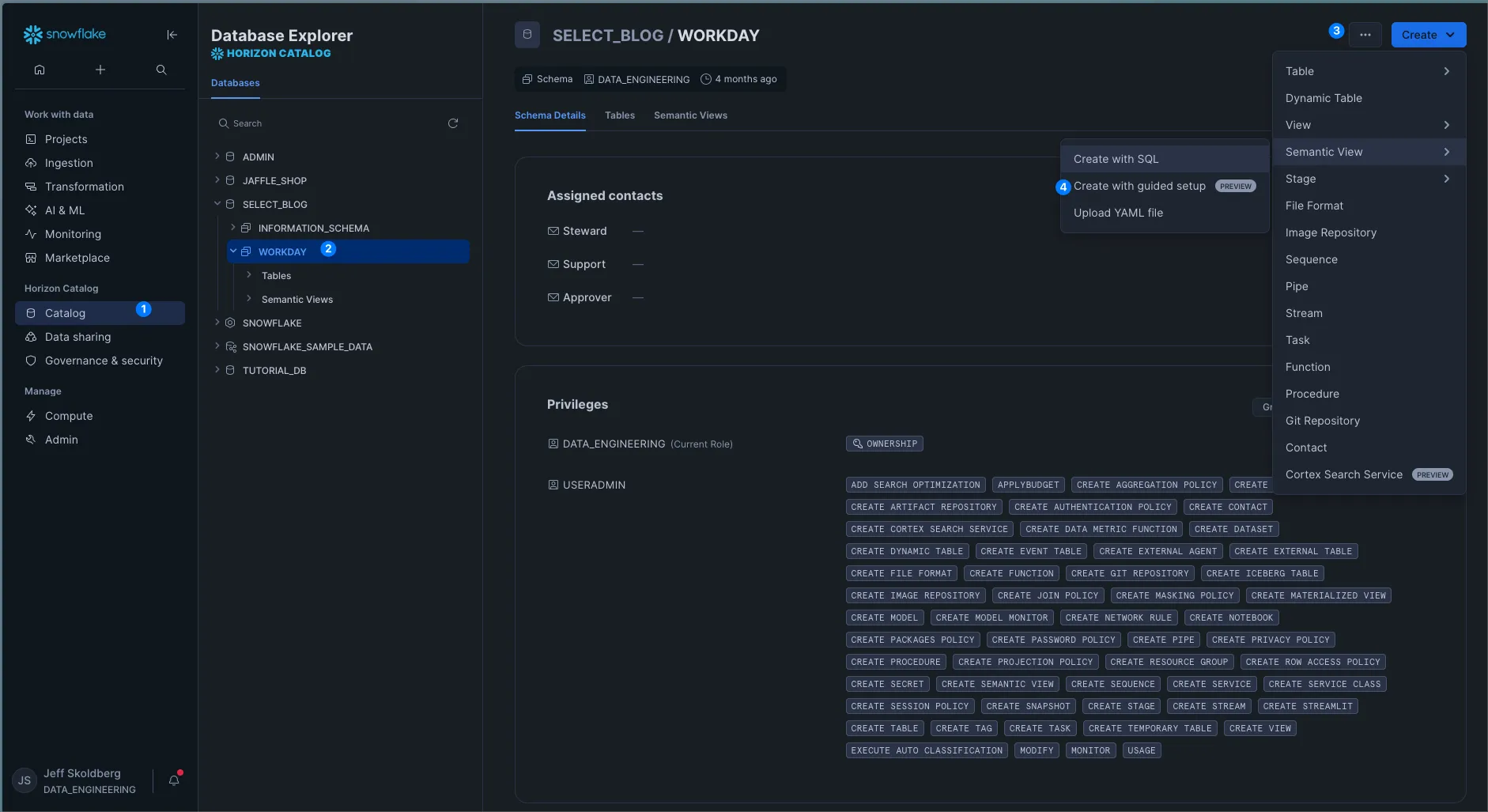Open the Create dropdown button
The image size is (1488, 812).
point(1429,35)
